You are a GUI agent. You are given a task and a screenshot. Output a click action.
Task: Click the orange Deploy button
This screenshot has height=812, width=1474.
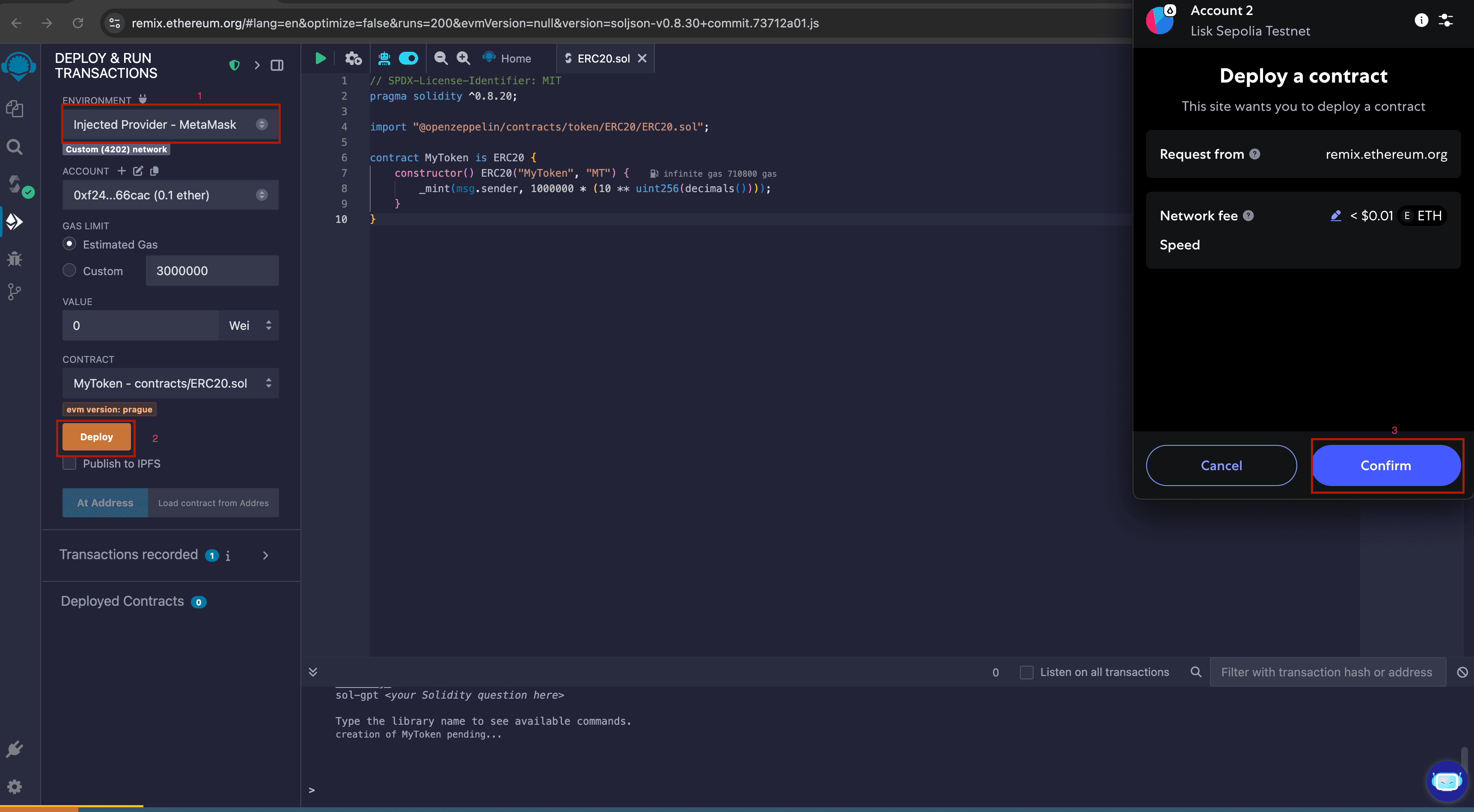pyautogui.click(x=96, y=437)
